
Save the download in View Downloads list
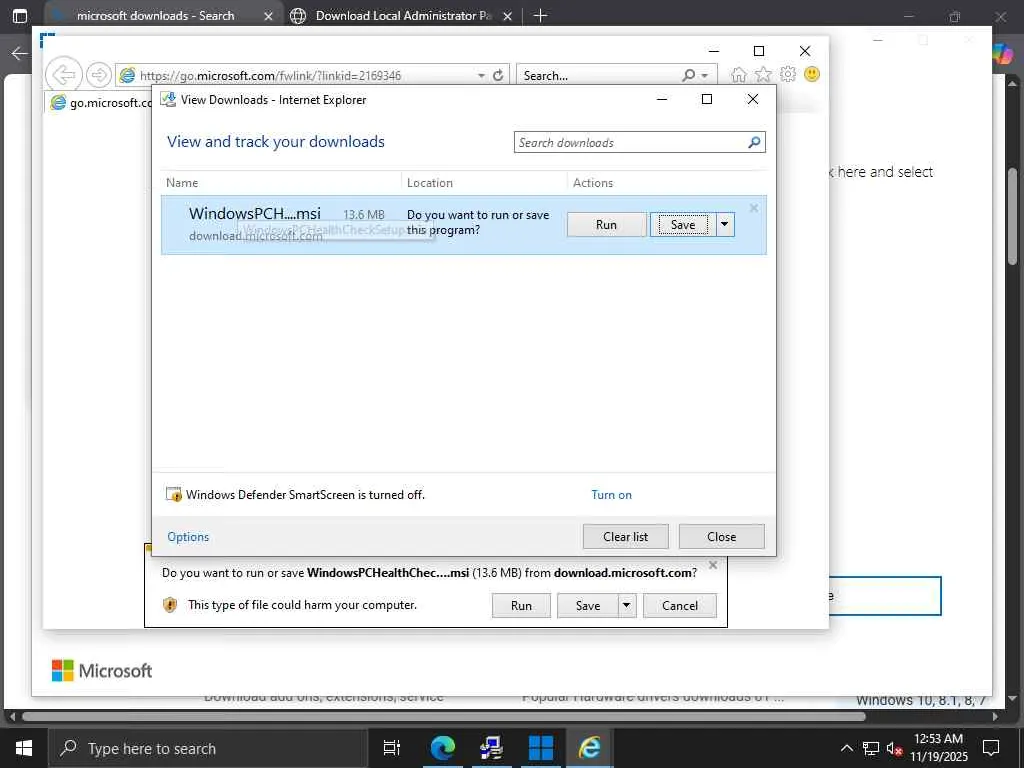682,225
